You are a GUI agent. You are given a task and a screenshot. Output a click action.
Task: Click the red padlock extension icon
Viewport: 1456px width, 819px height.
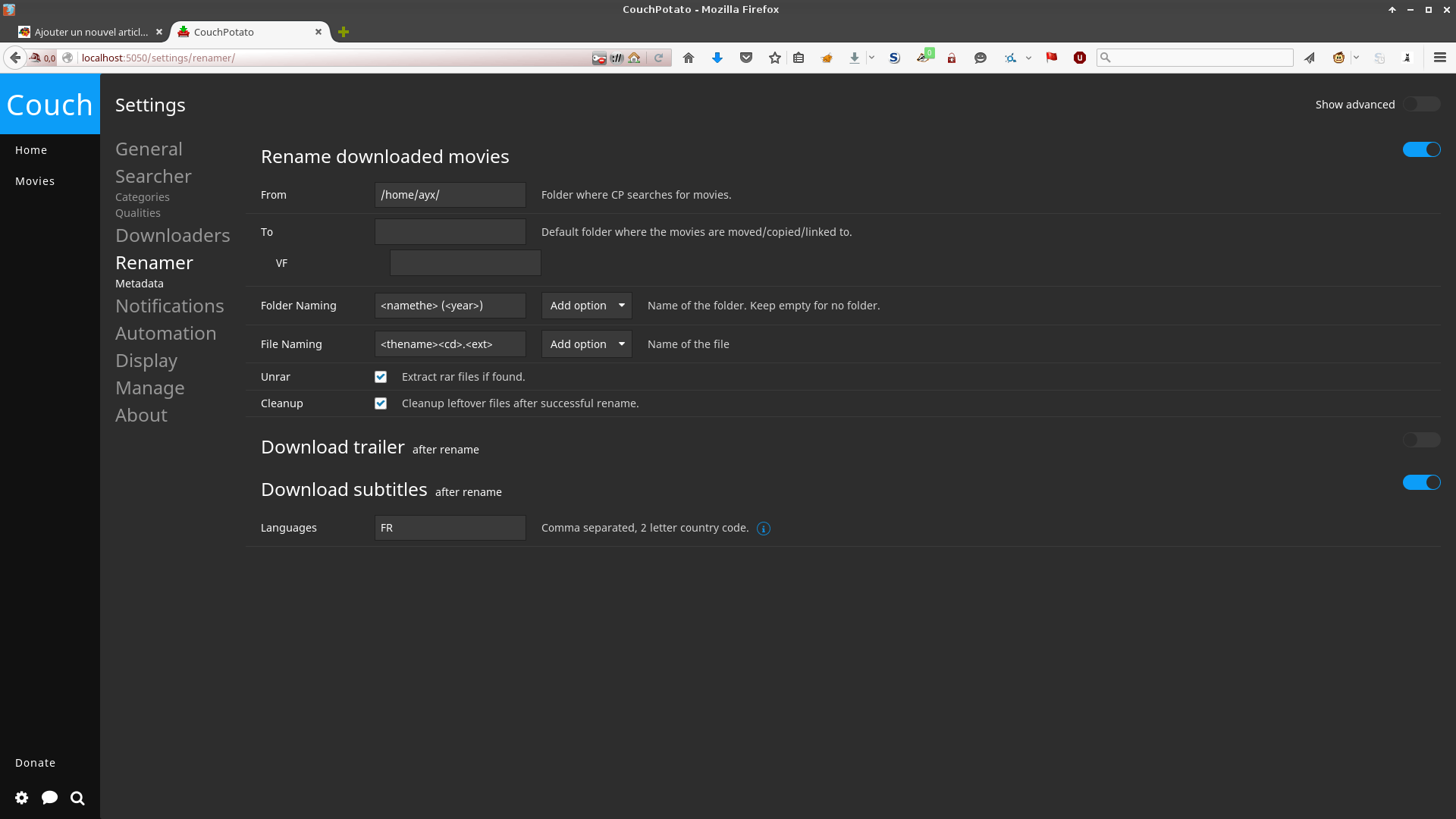tap(951, 58)
